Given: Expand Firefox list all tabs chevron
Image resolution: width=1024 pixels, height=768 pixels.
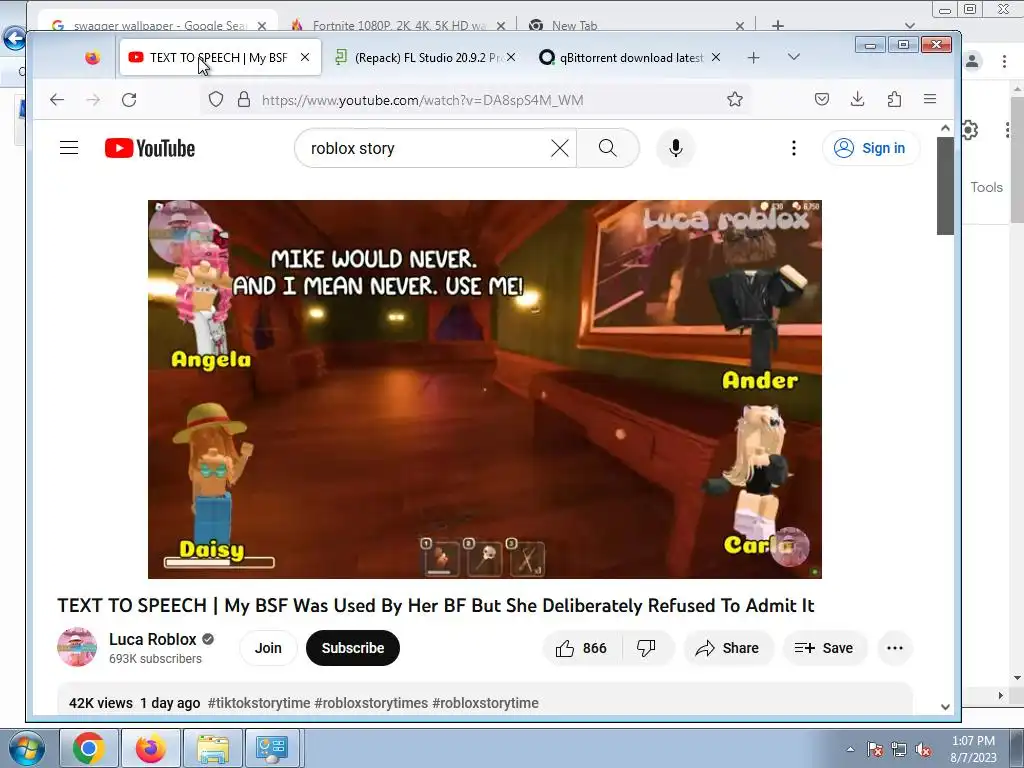Looking at the screenshot, I should (793, 57).
